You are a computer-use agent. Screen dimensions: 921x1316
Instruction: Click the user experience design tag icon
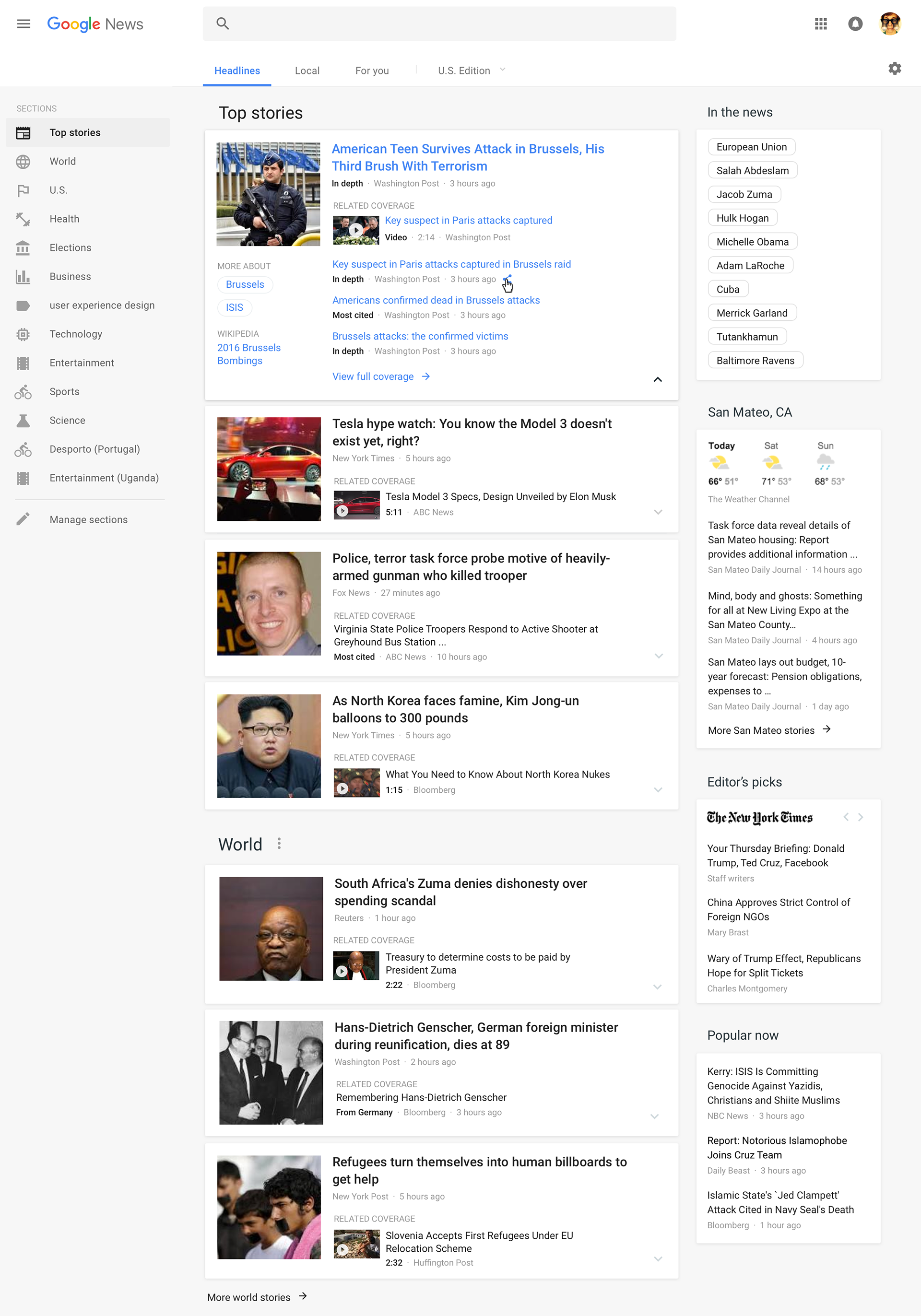[23, 305]
